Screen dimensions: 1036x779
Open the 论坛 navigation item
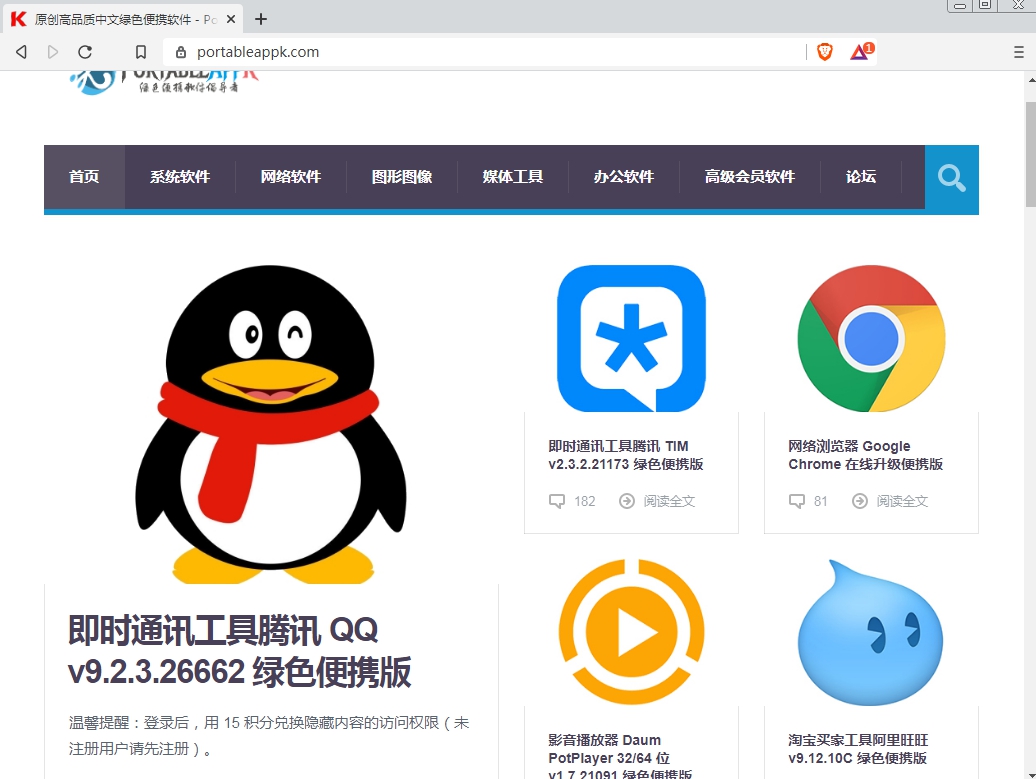pos(861,176)
